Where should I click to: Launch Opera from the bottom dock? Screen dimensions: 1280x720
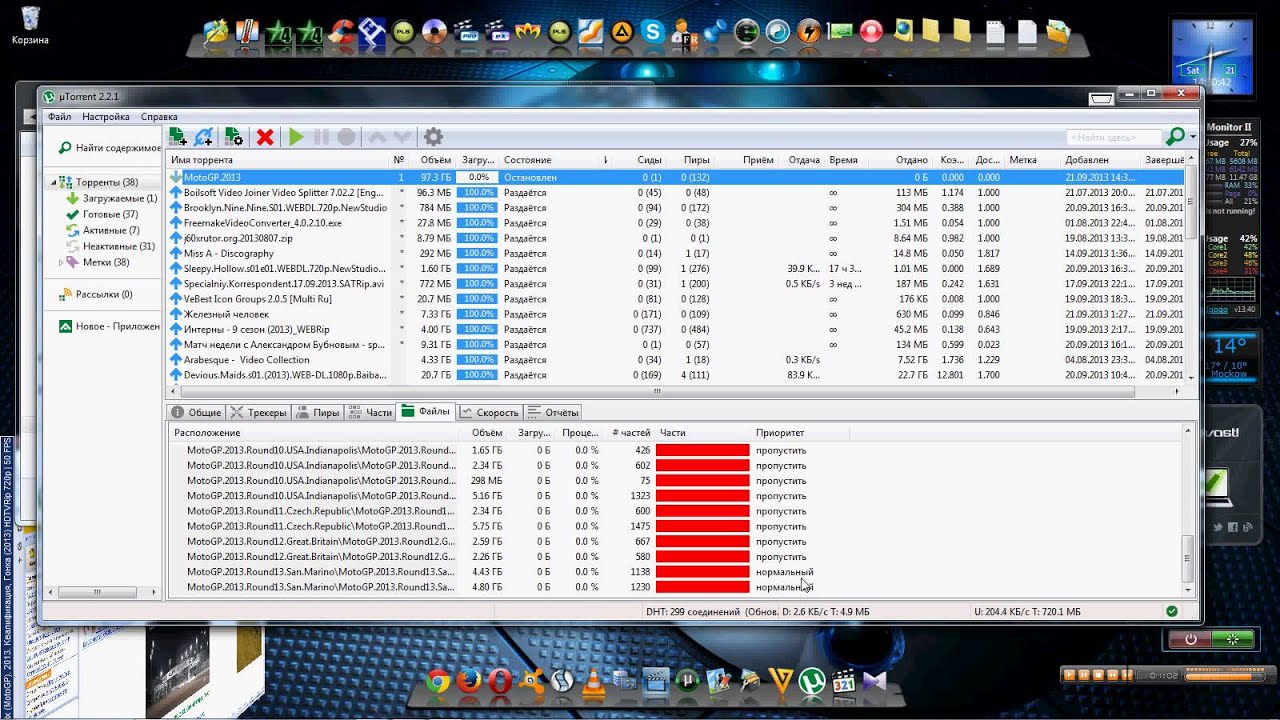point(500,681)
